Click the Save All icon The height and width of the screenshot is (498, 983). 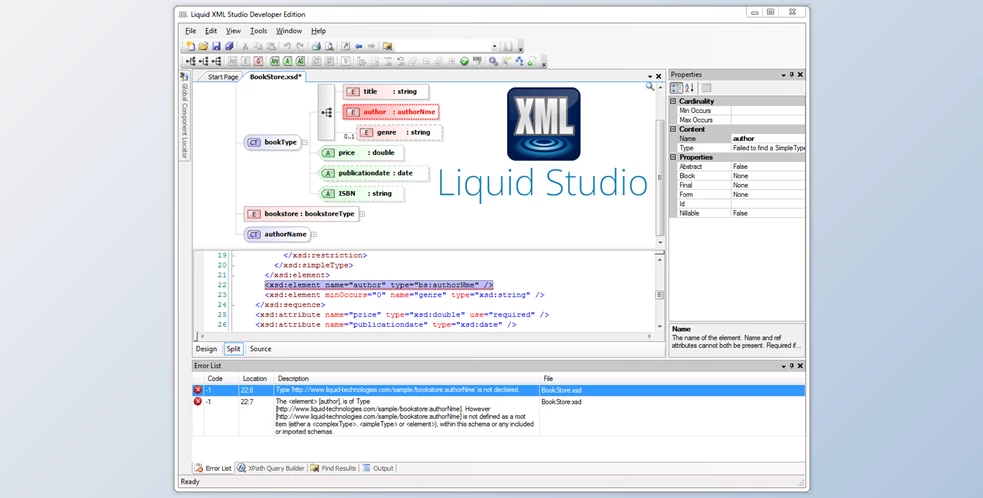coord(229,46)
